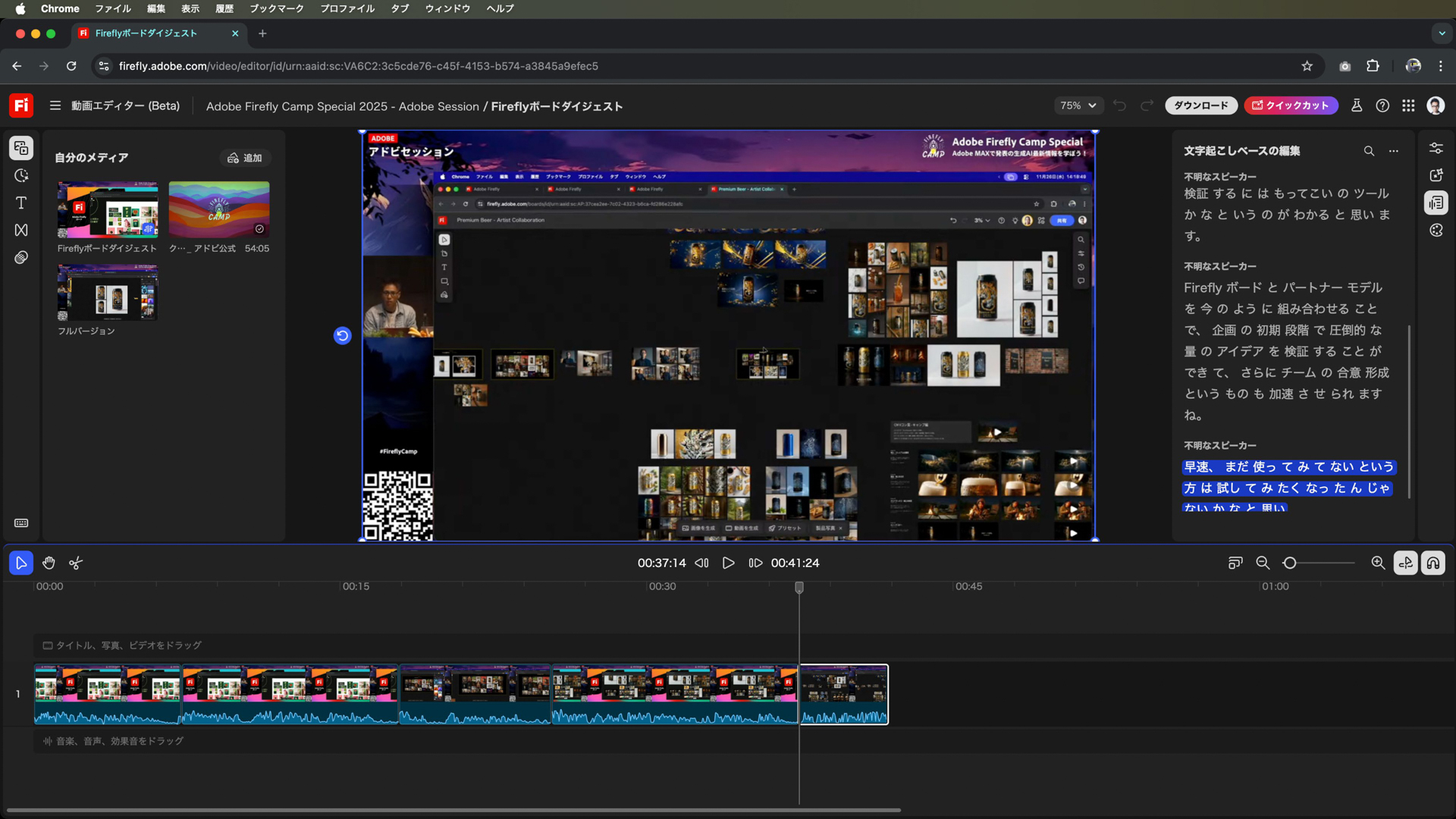Open the transitions panel icon
This screenshot has width=1456, height=819.
coord(21,230)
